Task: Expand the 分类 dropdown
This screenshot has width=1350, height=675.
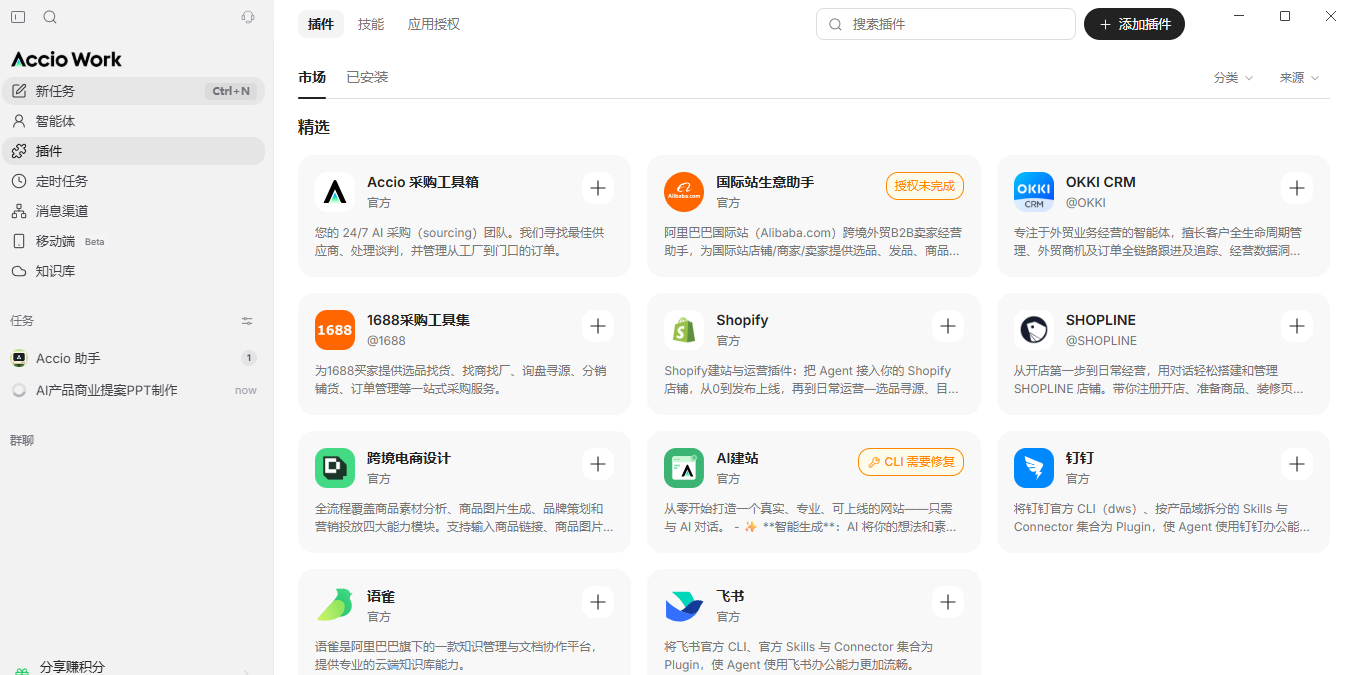Action: (1233, 77)
